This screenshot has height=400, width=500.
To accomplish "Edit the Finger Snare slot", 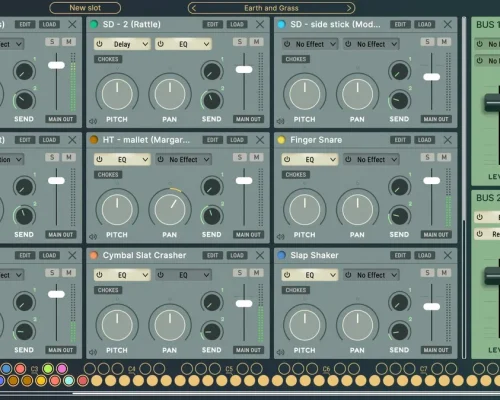I will pos(400,140).
